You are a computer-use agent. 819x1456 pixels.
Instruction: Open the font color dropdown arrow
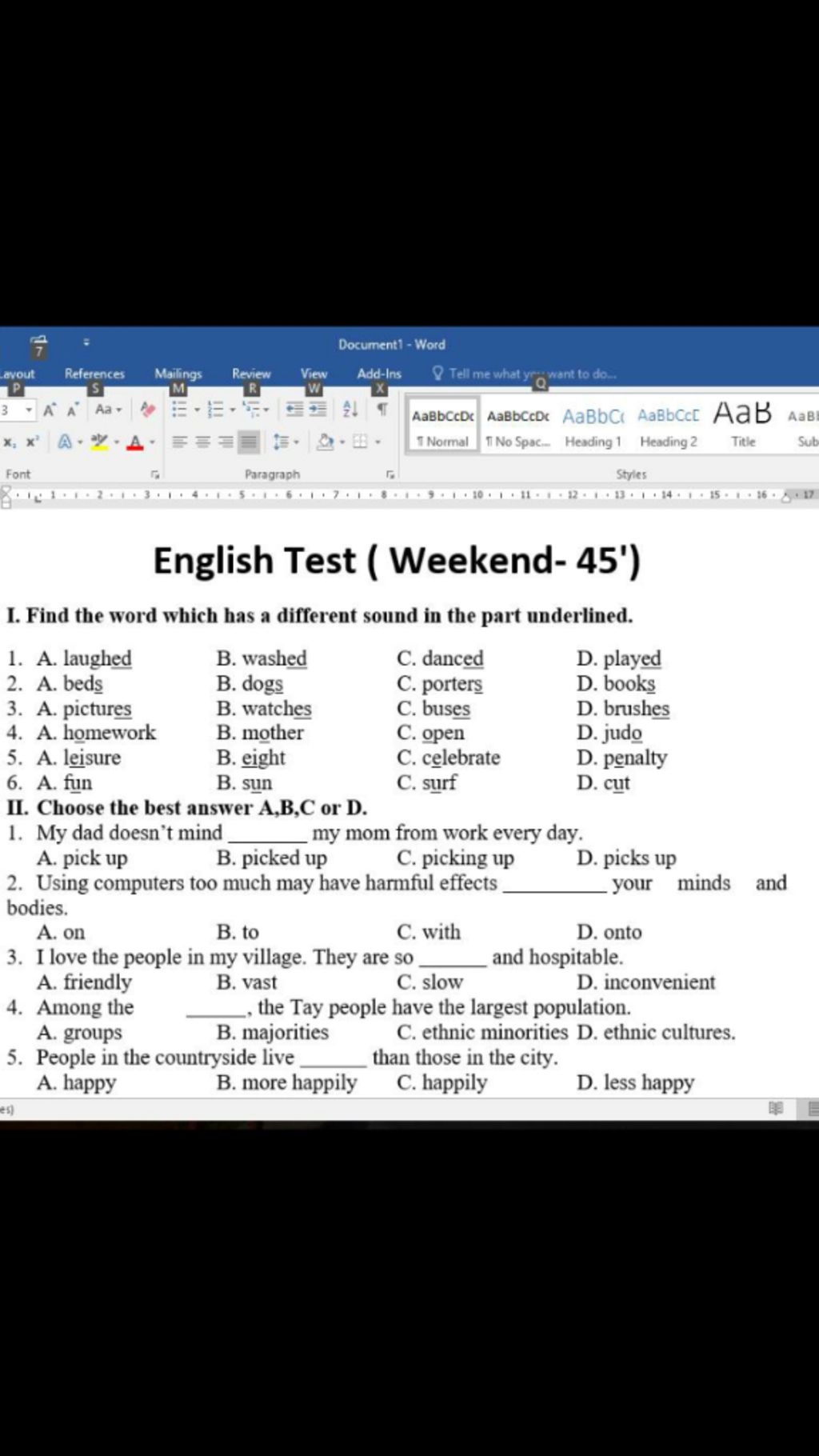pyautogui.click(x=151, y=442)
